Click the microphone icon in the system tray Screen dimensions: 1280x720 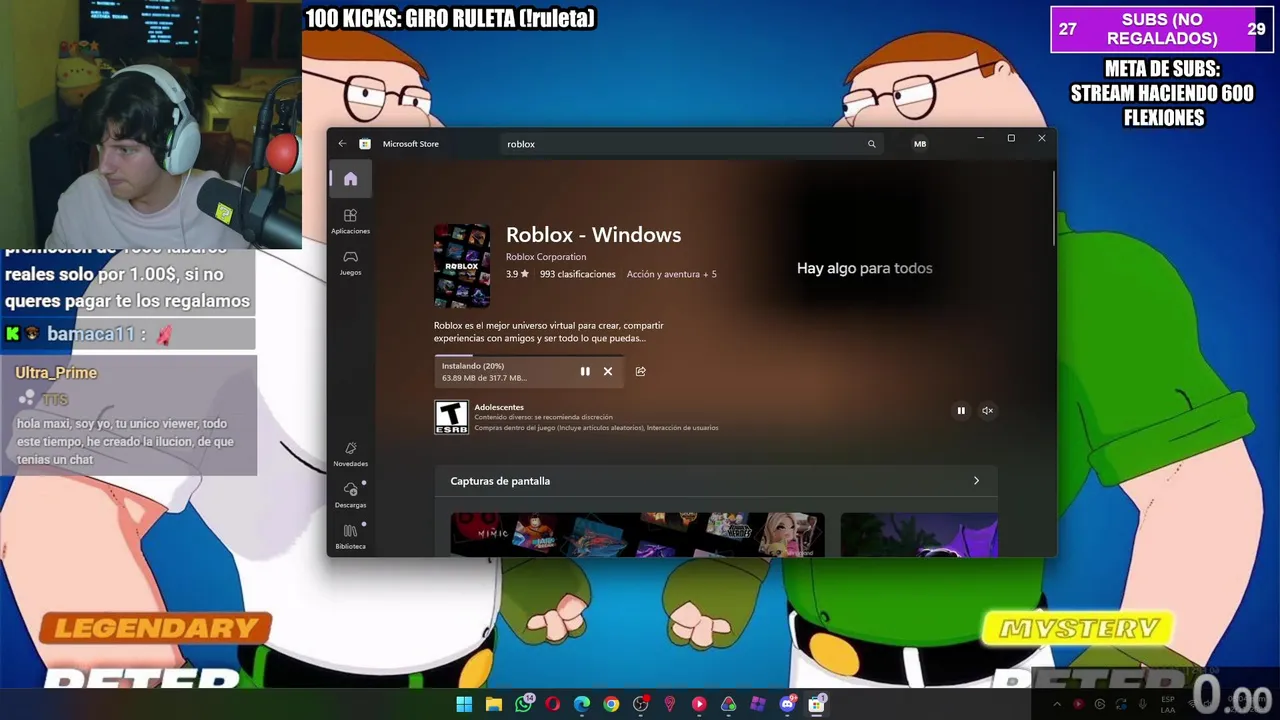tap(1142, 704)
